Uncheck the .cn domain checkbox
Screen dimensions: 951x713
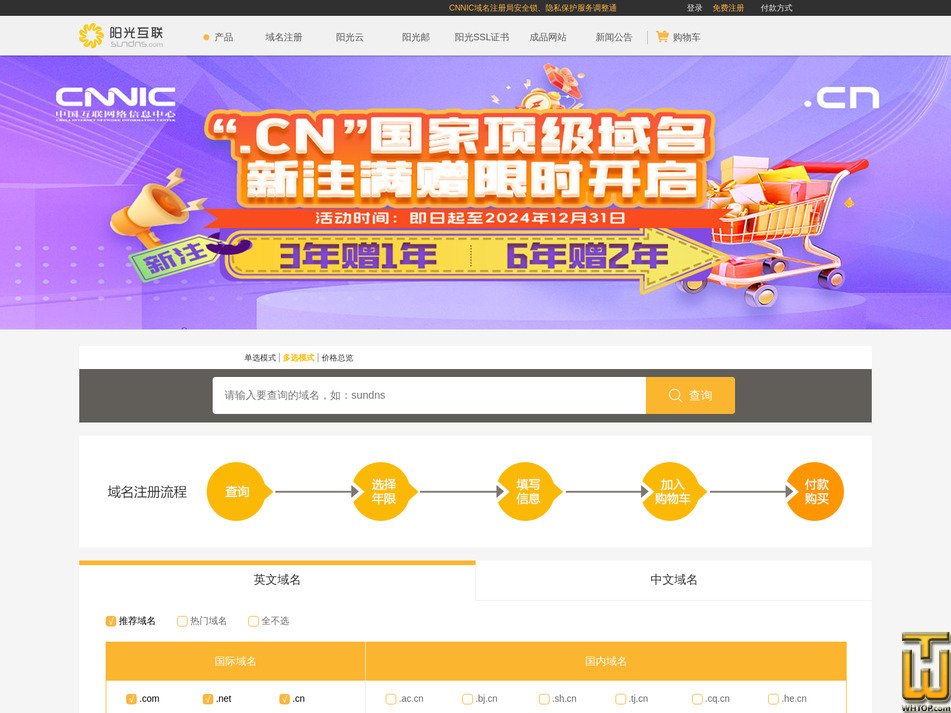pyautogui.click(x=284, y=698)
